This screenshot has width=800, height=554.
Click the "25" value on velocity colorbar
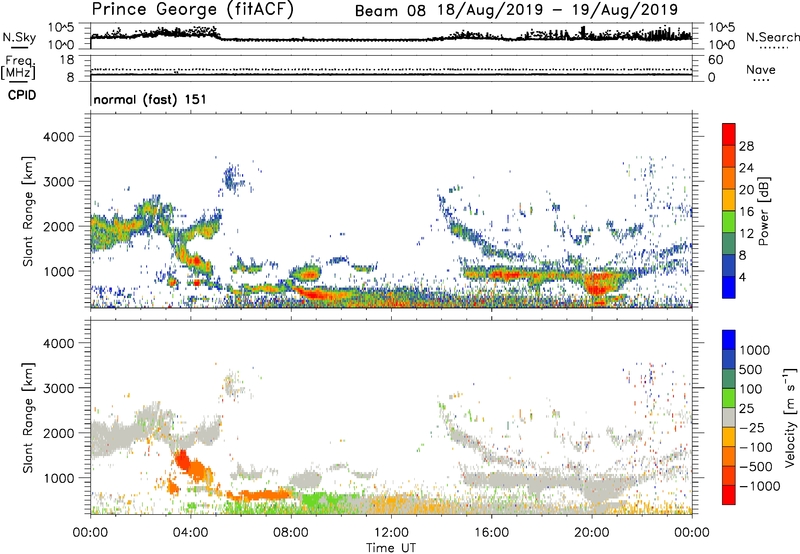747,409
